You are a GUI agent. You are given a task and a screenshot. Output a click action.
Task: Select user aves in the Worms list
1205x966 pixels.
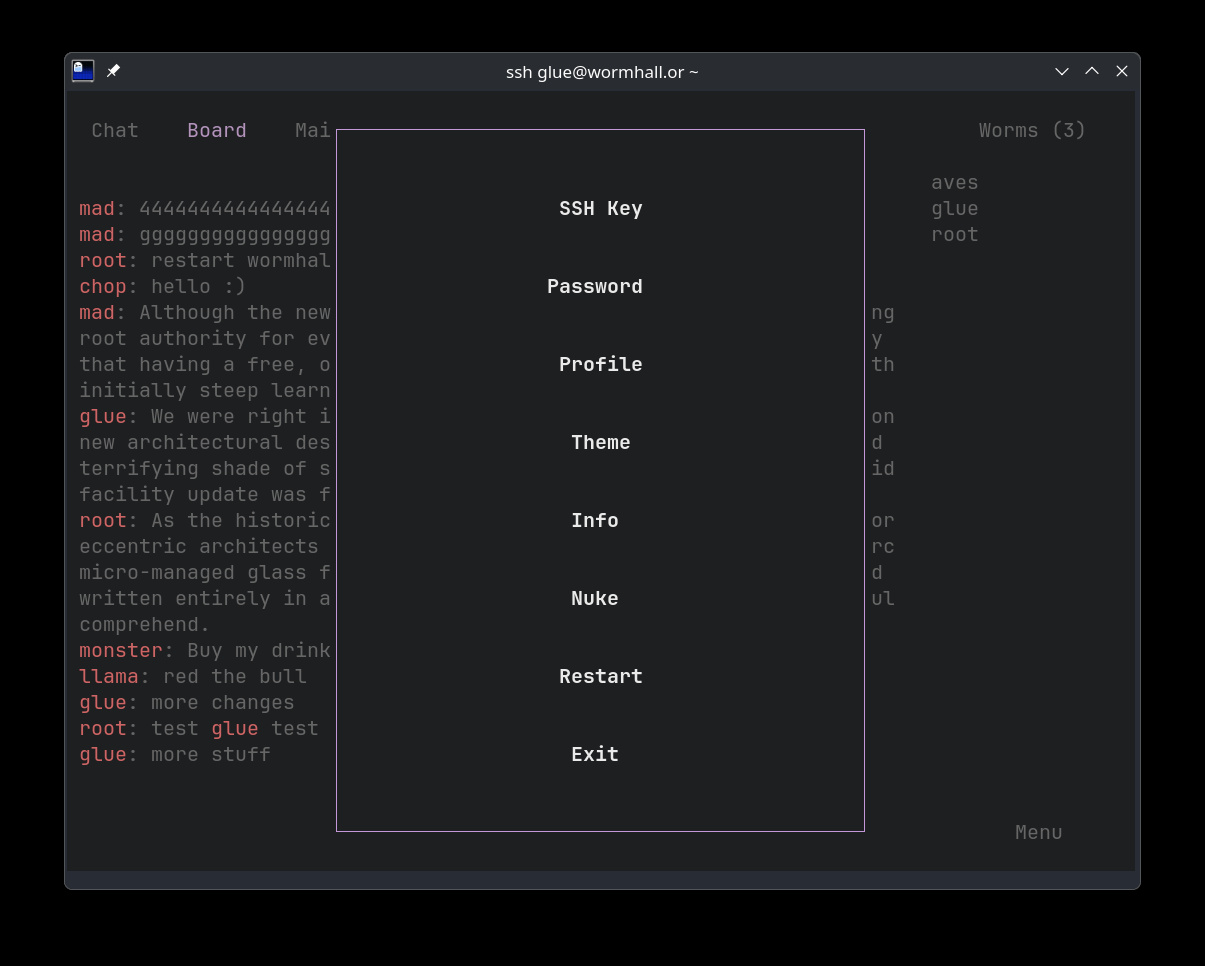tap(954, 182)
